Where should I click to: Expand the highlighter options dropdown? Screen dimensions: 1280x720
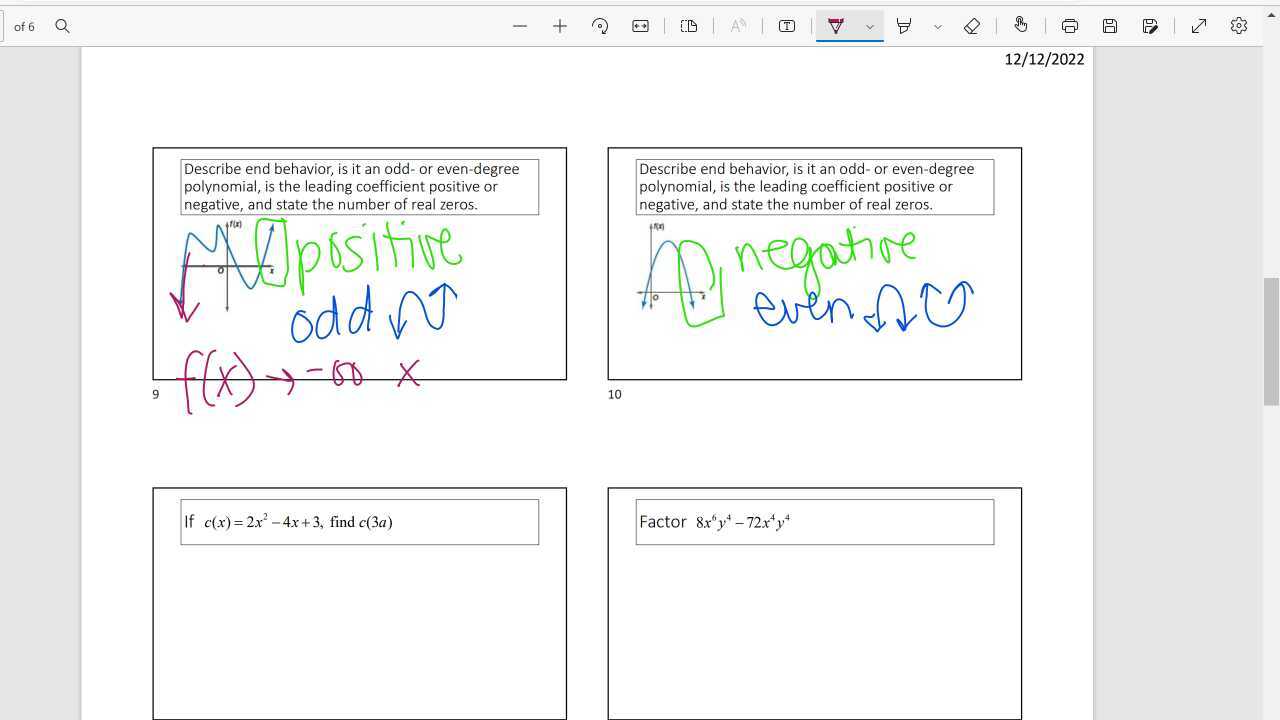(937, 26)
